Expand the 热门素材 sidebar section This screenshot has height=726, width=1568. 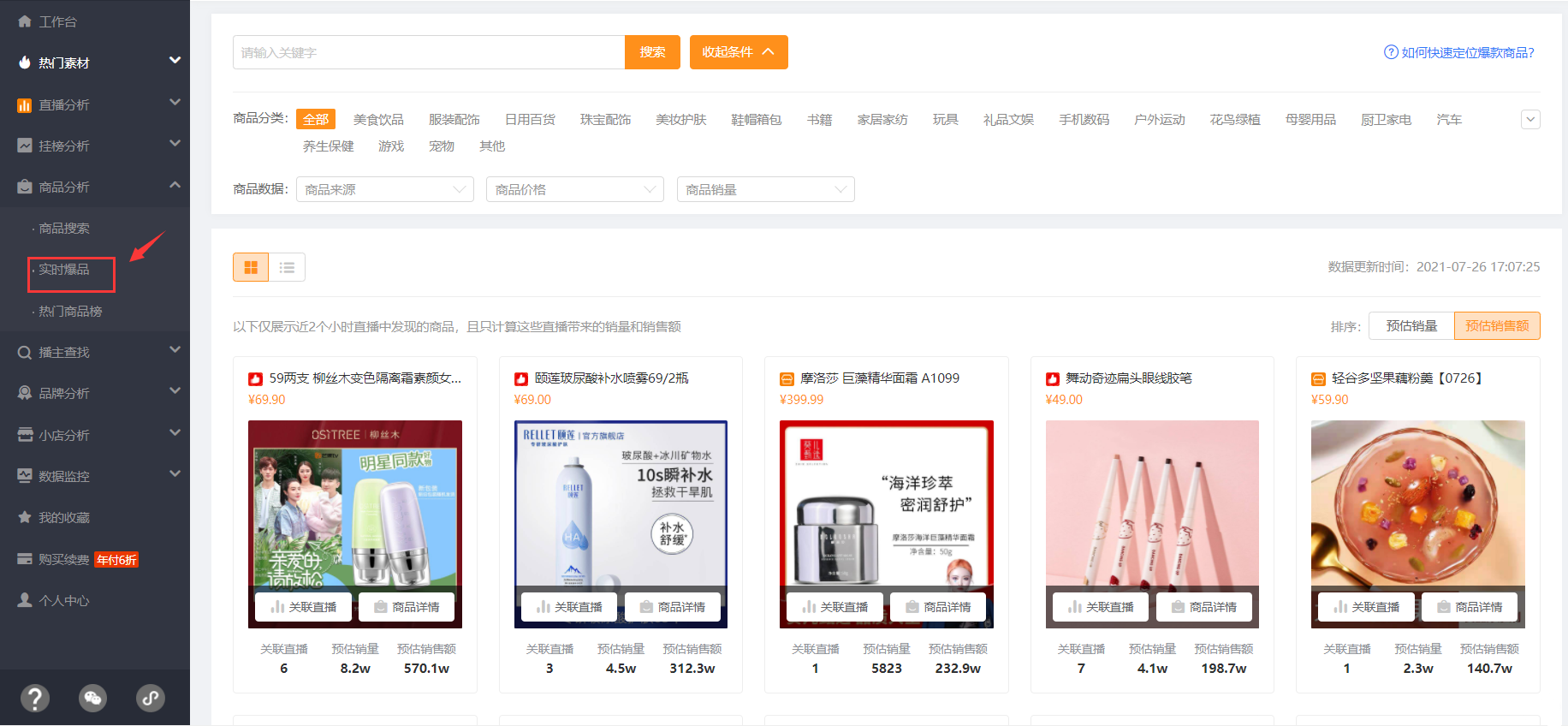(x=175, y=60)
